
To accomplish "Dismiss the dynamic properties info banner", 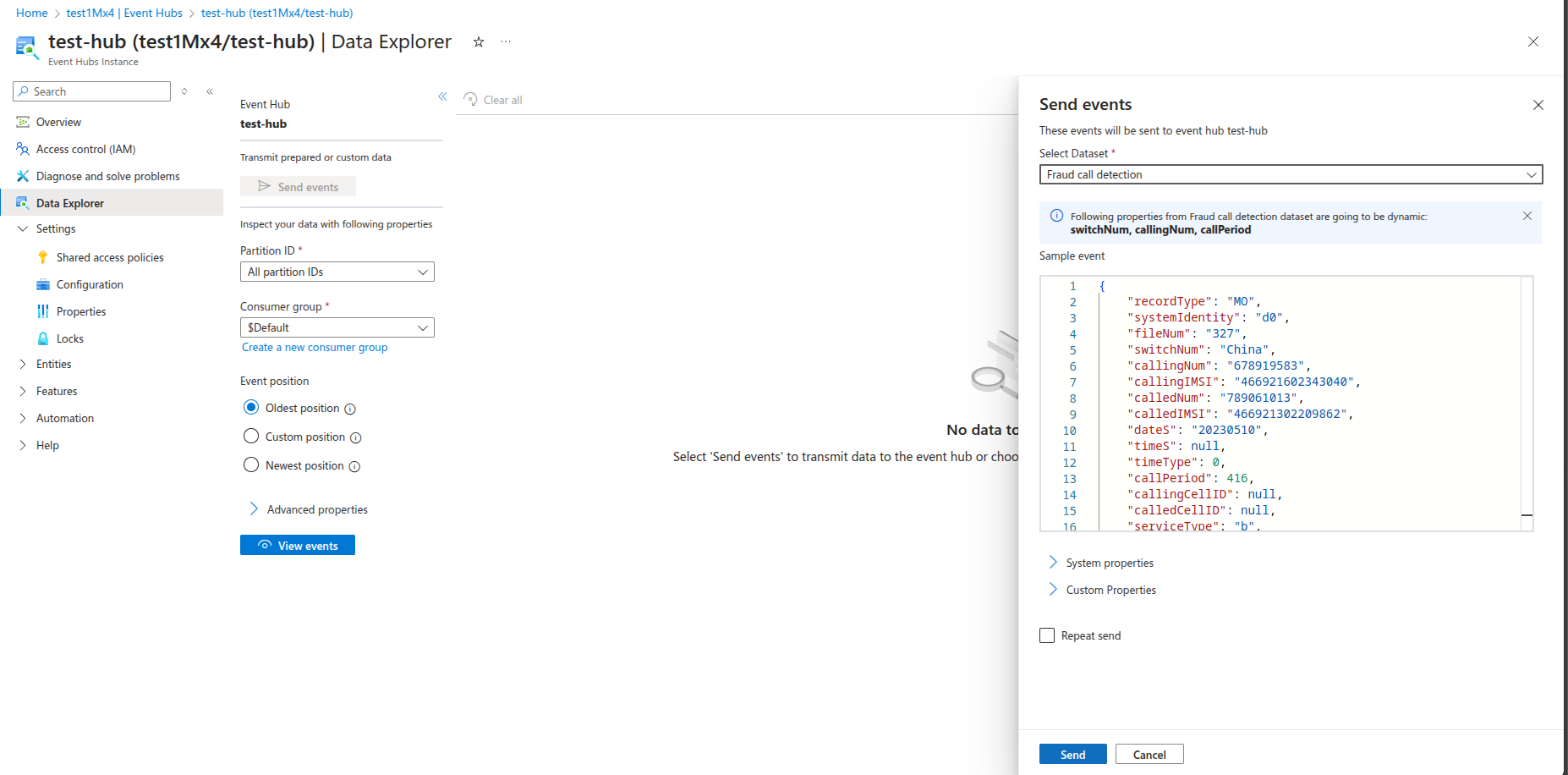I will pyautogui.click(x=1527, y=216).
